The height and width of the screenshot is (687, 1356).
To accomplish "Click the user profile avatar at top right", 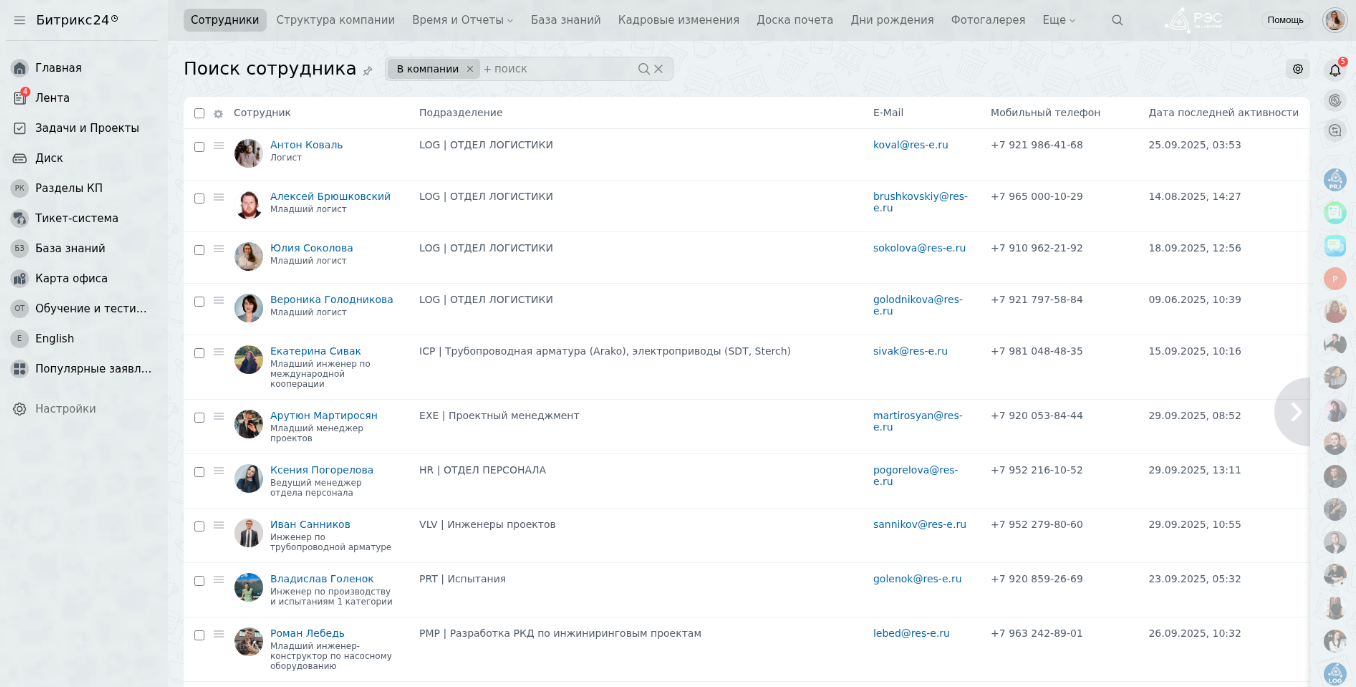I will click(x=1334, y=20).
